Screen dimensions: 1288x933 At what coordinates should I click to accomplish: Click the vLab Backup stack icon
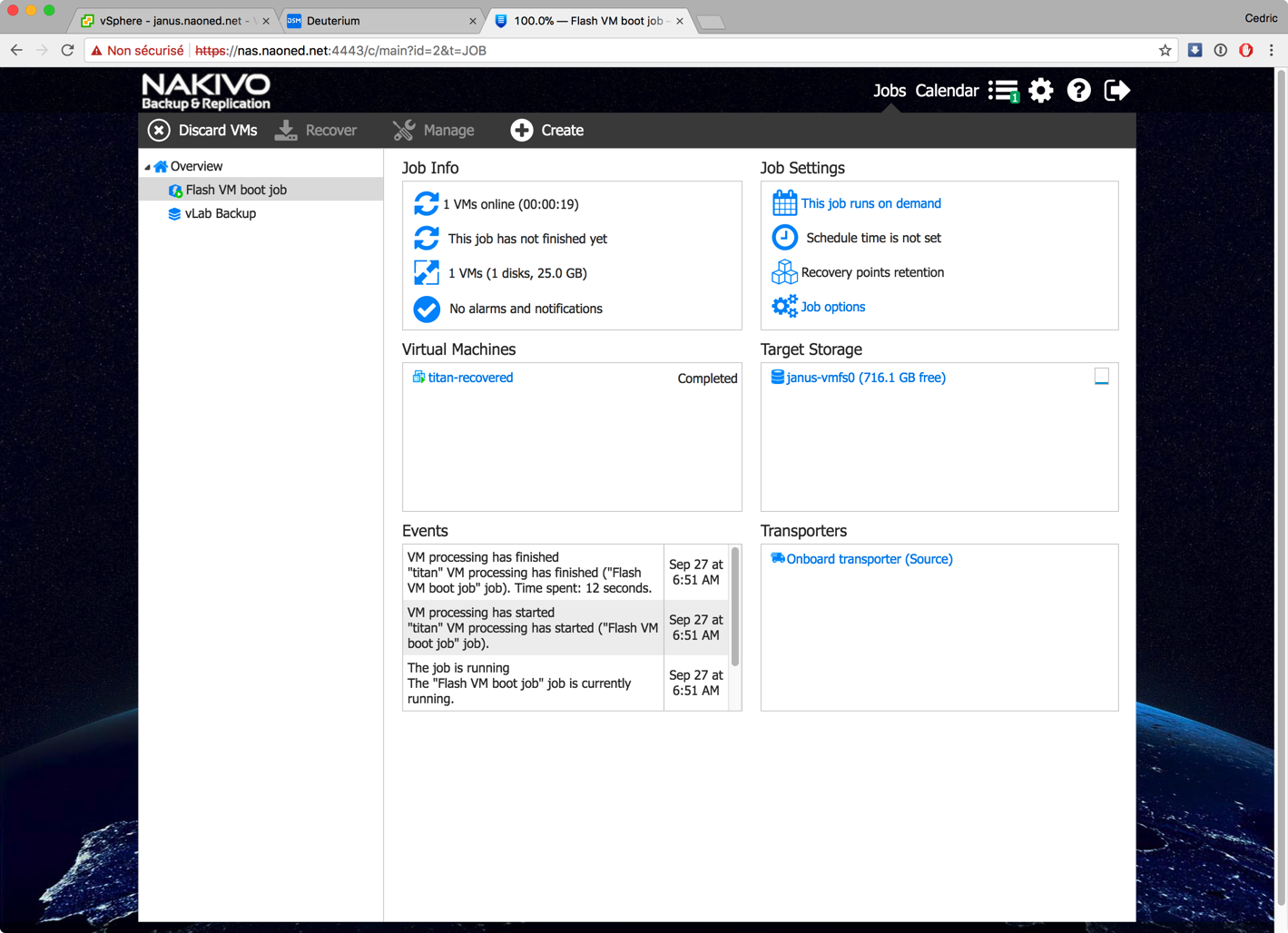(174, 214)
